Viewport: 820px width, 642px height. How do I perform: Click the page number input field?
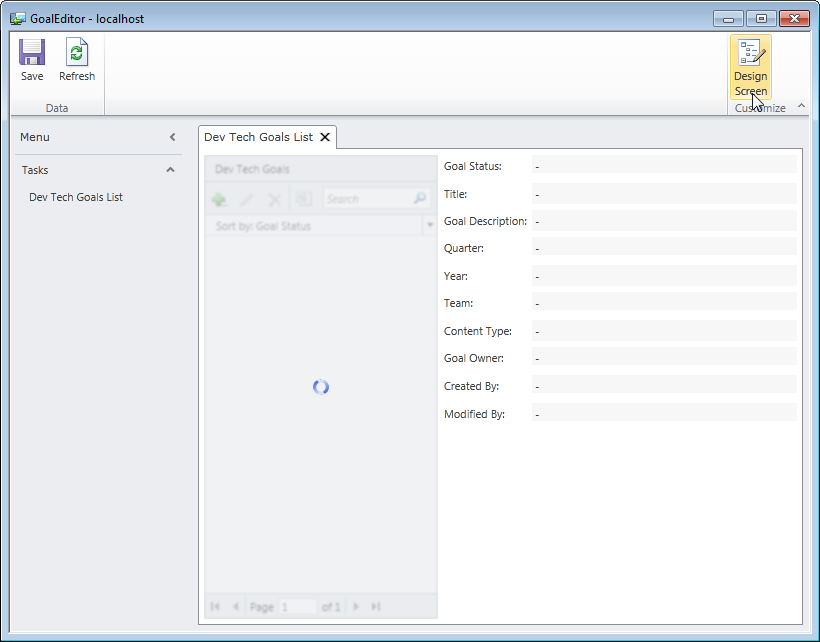(x=297, y=607)
